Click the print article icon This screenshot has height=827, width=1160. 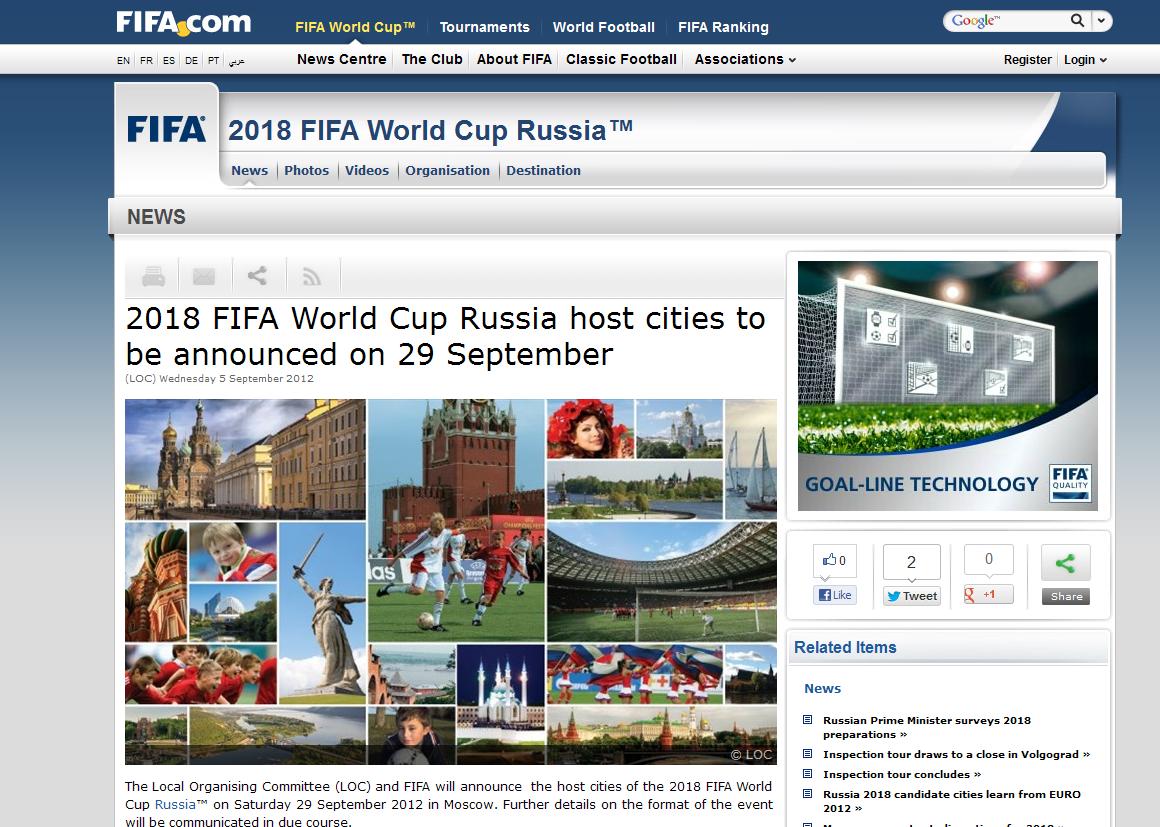[x=152, y=276]
